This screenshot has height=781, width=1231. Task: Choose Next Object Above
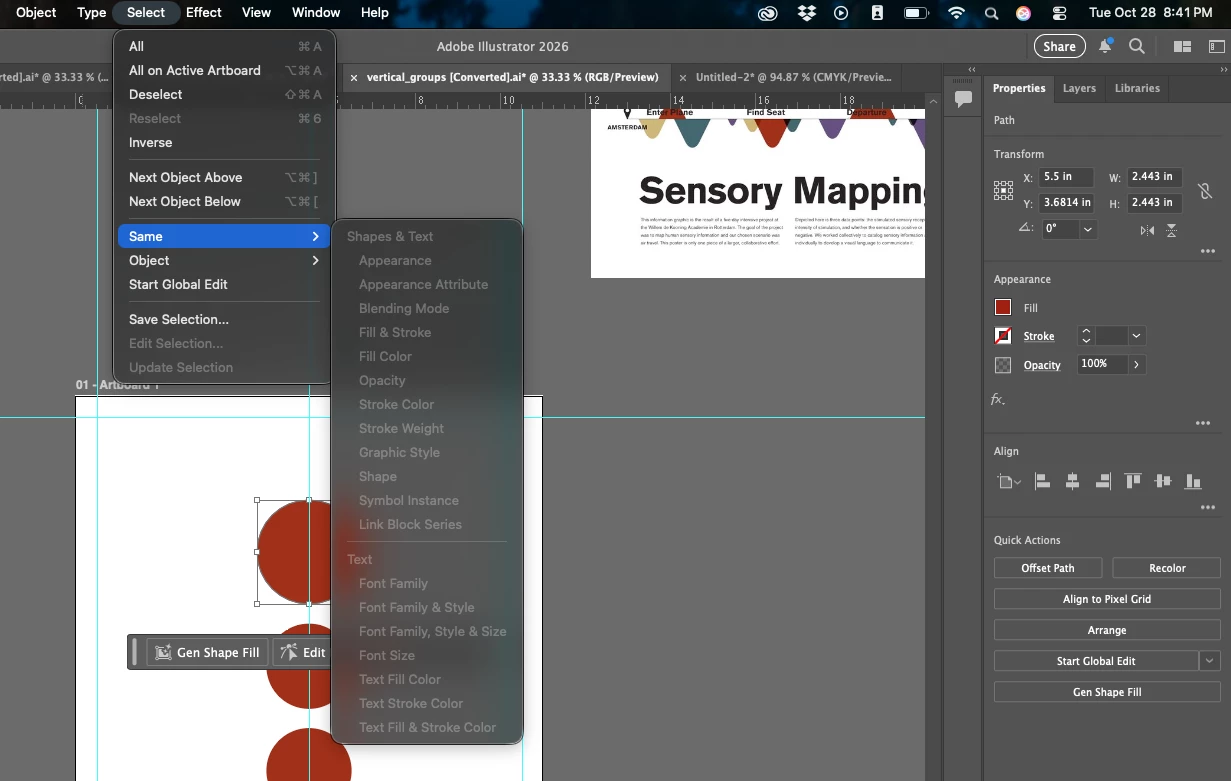click(224, 177)
